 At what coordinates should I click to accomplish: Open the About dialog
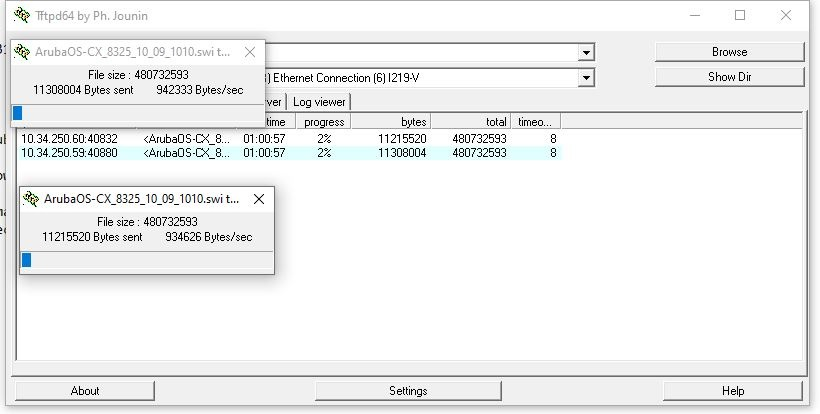click(x=85, y=391)
